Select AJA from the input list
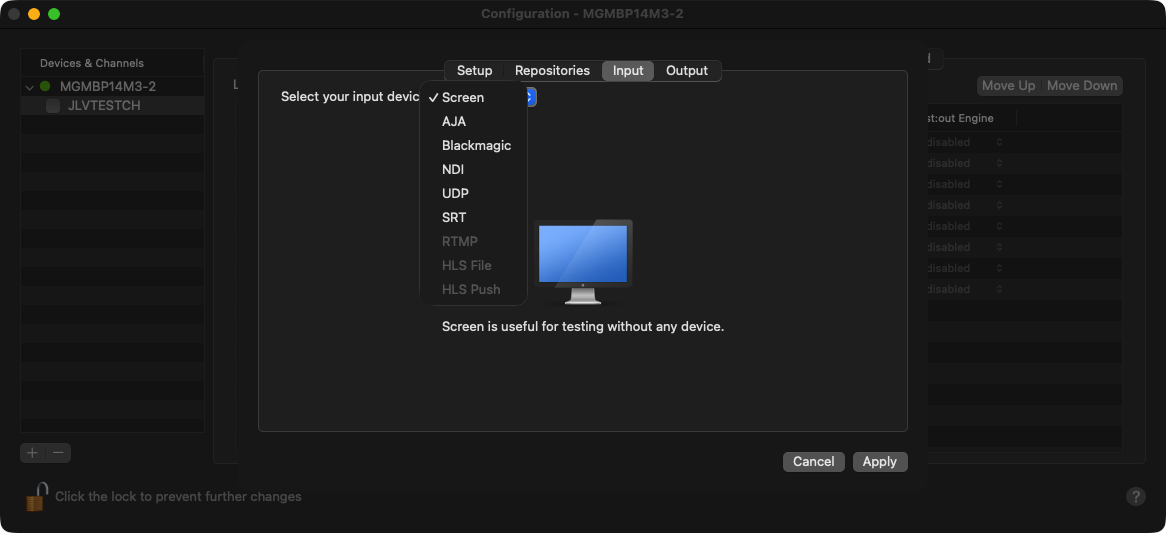This screenshot has width=1166, height=533. pos(454,121)
